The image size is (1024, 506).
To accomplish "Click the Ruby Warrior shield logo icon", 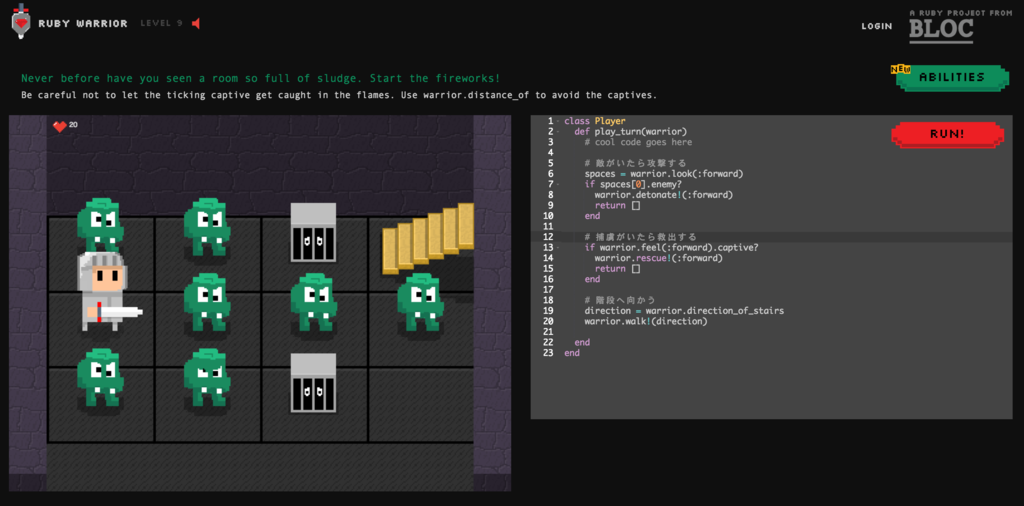I will (22, 22).
